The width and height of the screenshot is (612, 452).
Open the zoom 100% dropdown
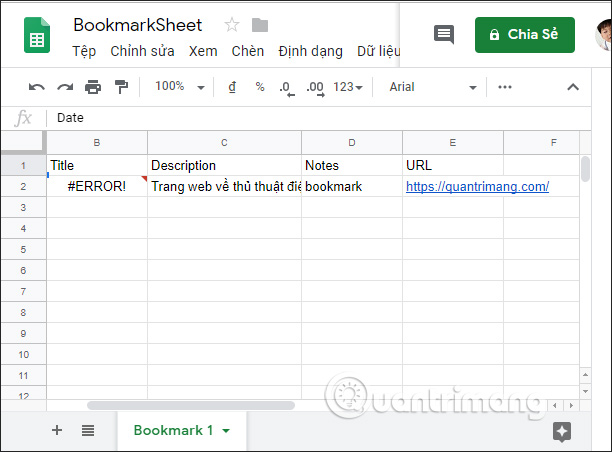coord(180,87)
